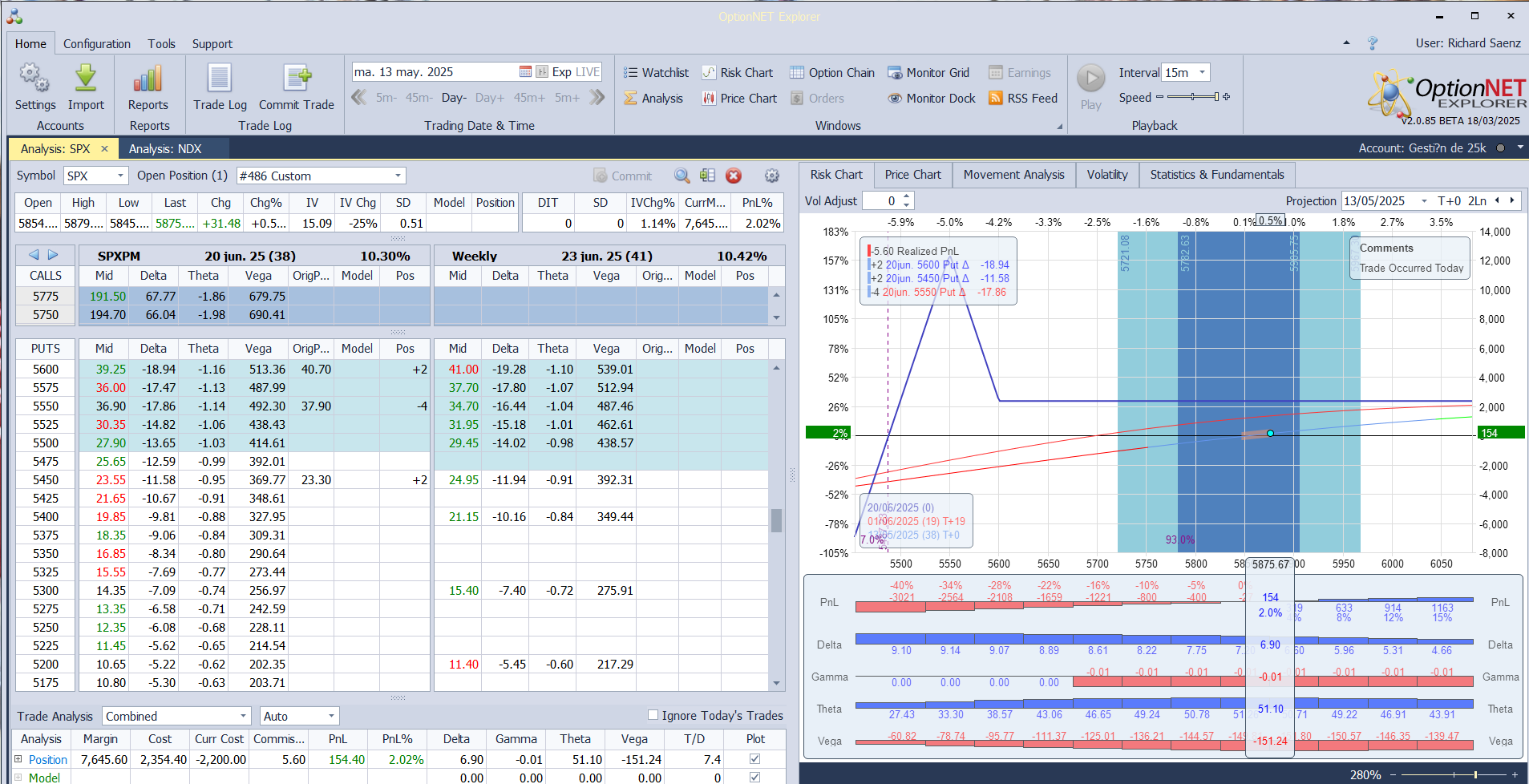The image size is (1529, 784).
Task: Click the playback Speed slider
Action: pyautogui.click(x=1193, y=97)
